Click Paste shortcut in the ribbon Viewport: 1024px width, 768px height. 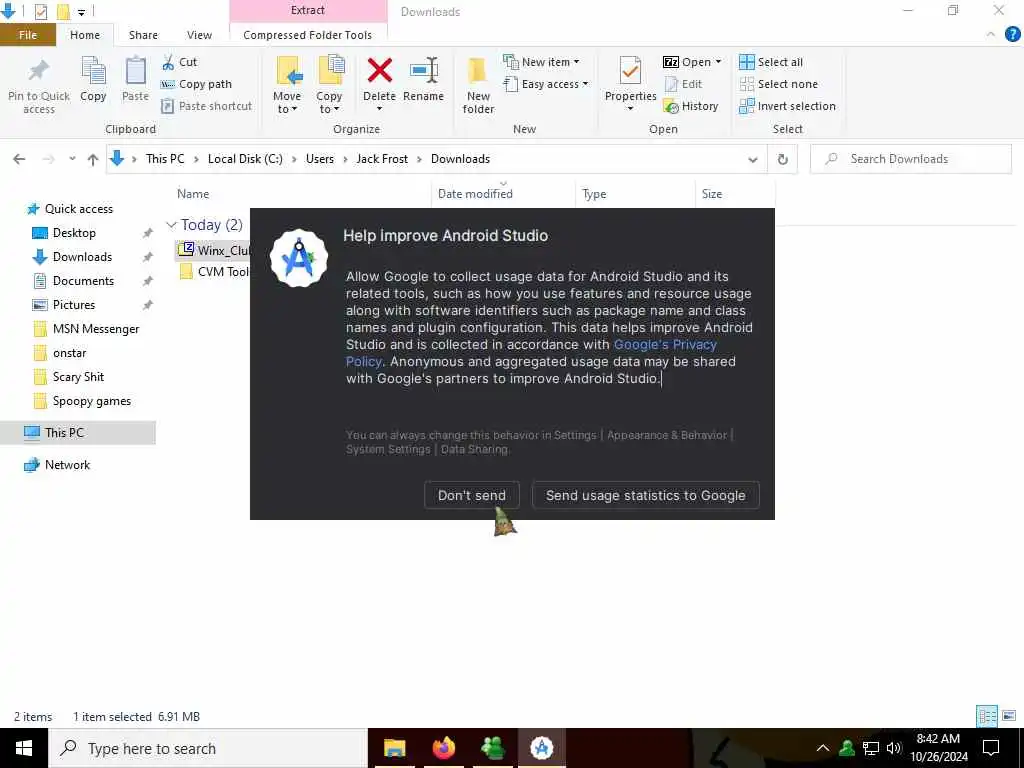pyautogui.click(x=206, y=106)
